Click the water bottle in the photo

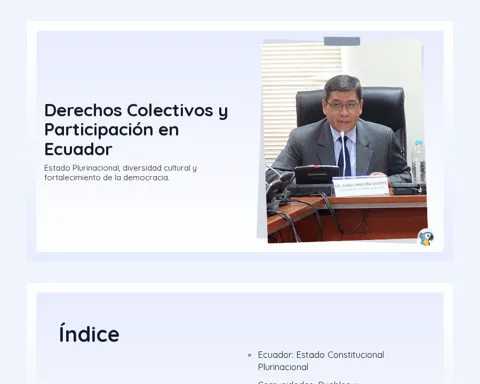pyautogui.click(x=419, y=161)
